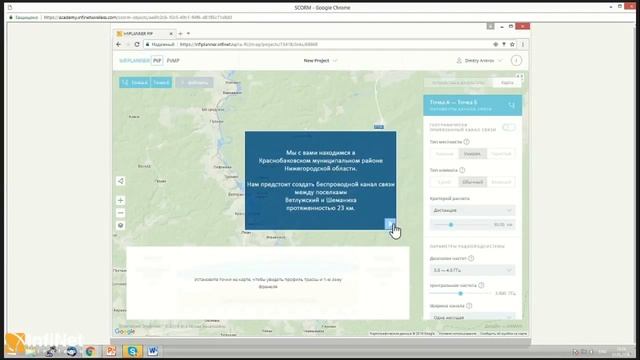Click the Точка Б map button
Screen dimensions: 640x360
click(161, 82)
